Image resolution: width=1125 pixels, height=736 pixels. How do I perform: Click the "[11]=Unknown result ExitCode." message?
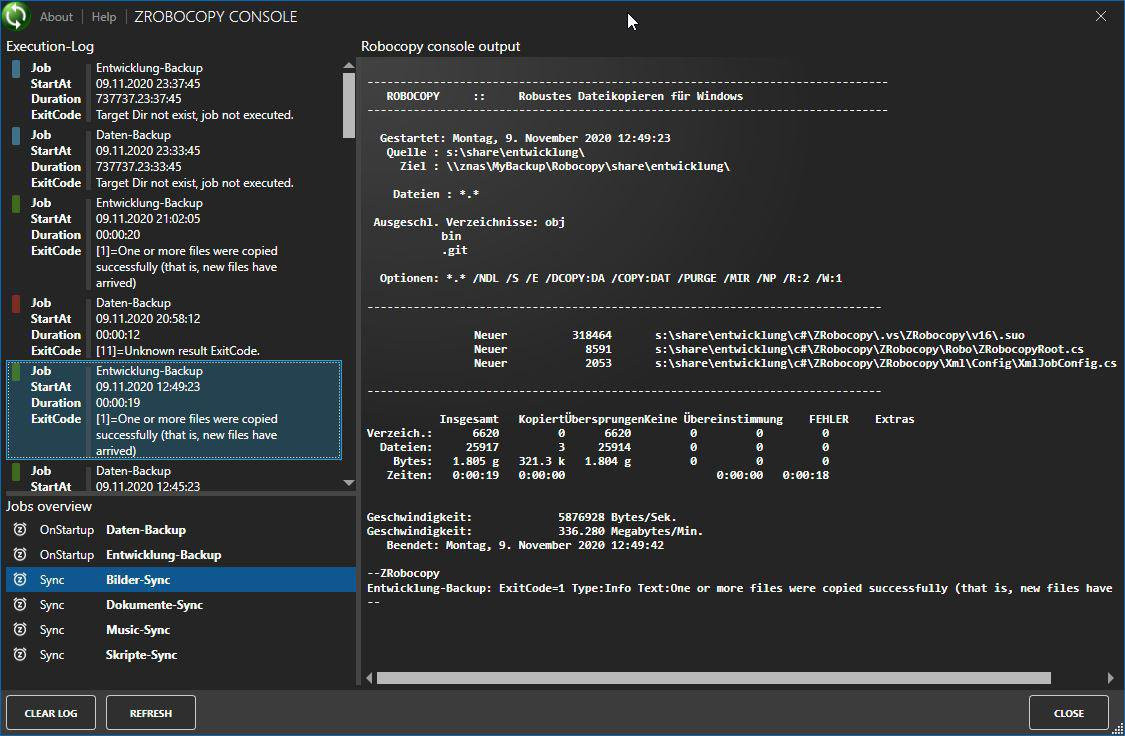point(178,351)
